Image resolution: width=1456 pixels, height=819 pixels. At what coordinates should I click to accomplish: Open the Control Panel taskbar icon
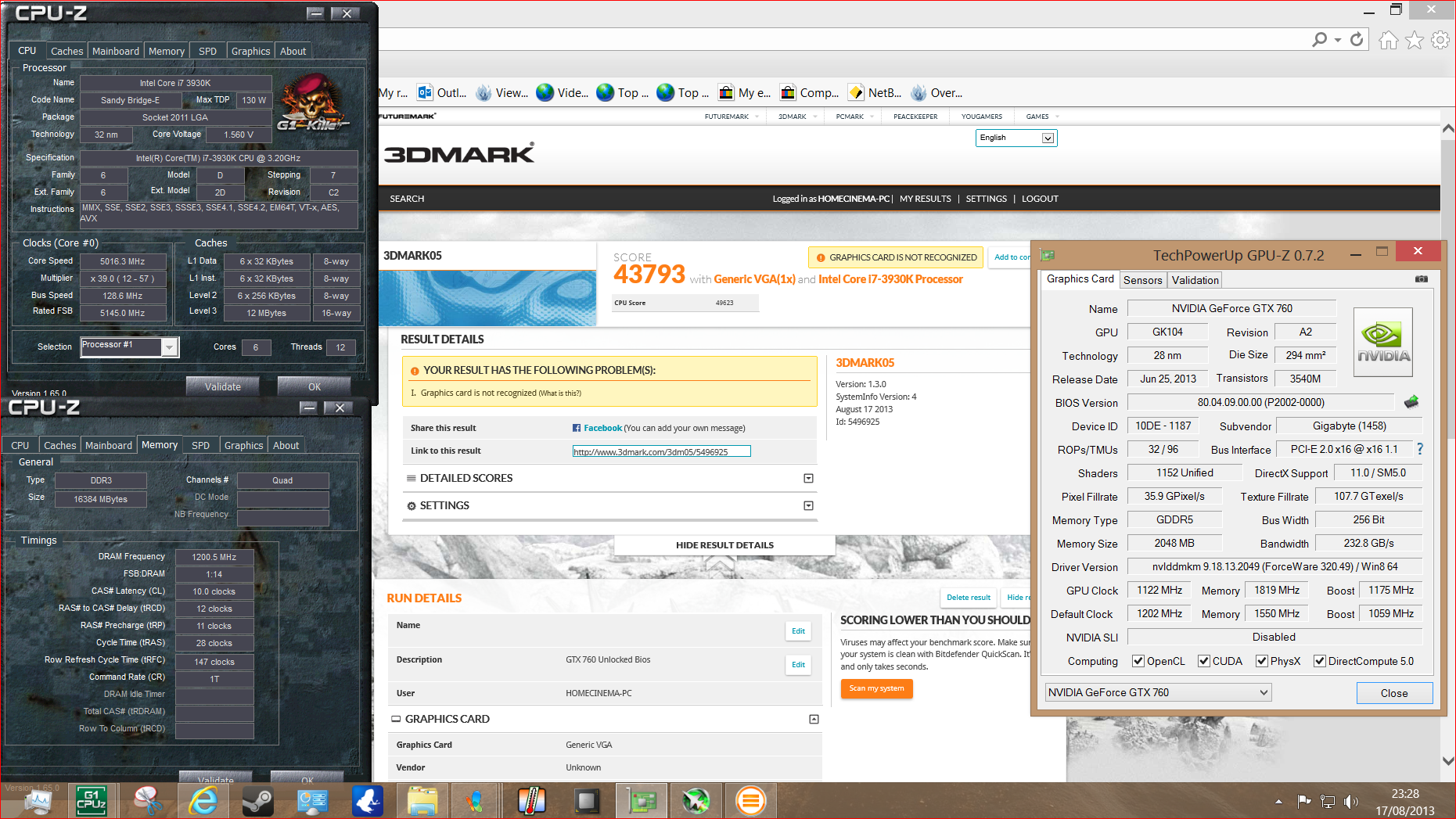pyautogui.click(x=312, y=801)
